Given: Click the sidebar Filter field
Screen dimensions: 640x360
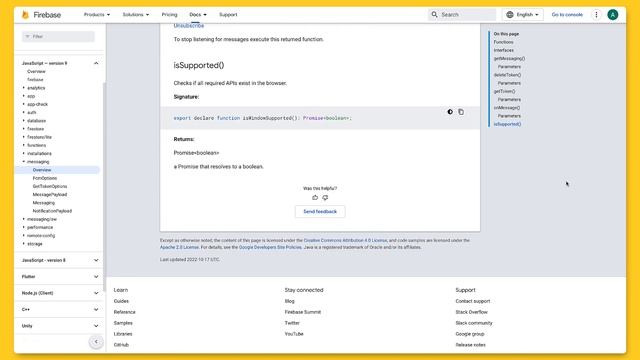Looking at the screenshot, I should click(x=58, y=36).
